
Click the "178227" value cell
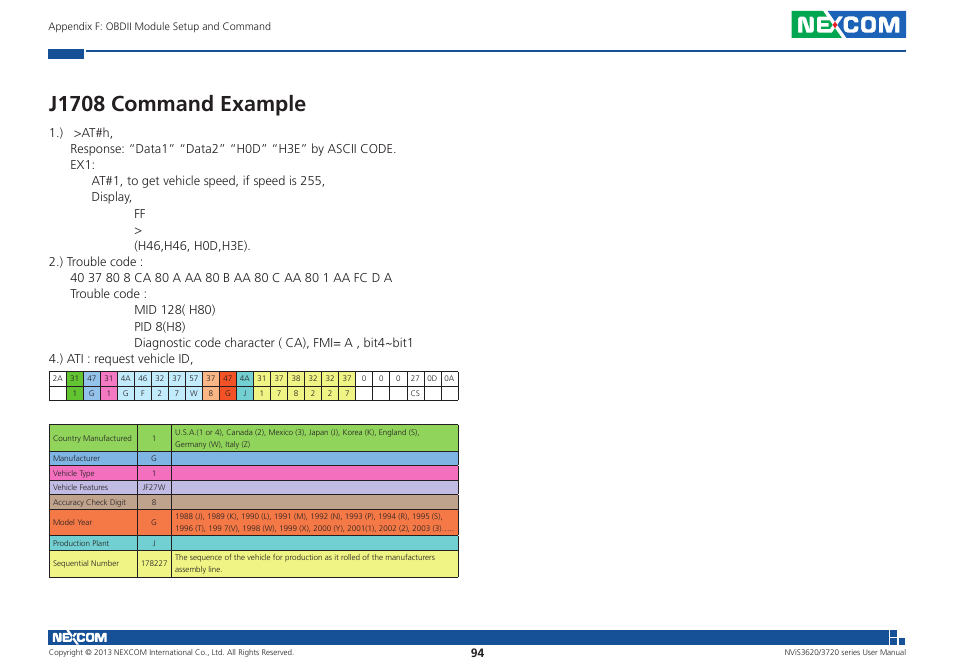(154, 563)
